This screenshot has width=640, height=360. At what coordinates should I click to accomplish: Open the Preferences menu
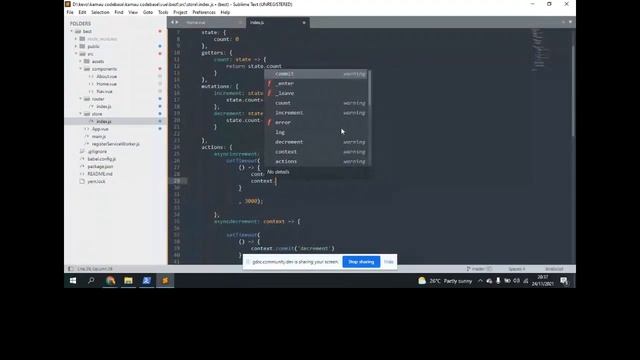tap(204, 12)
